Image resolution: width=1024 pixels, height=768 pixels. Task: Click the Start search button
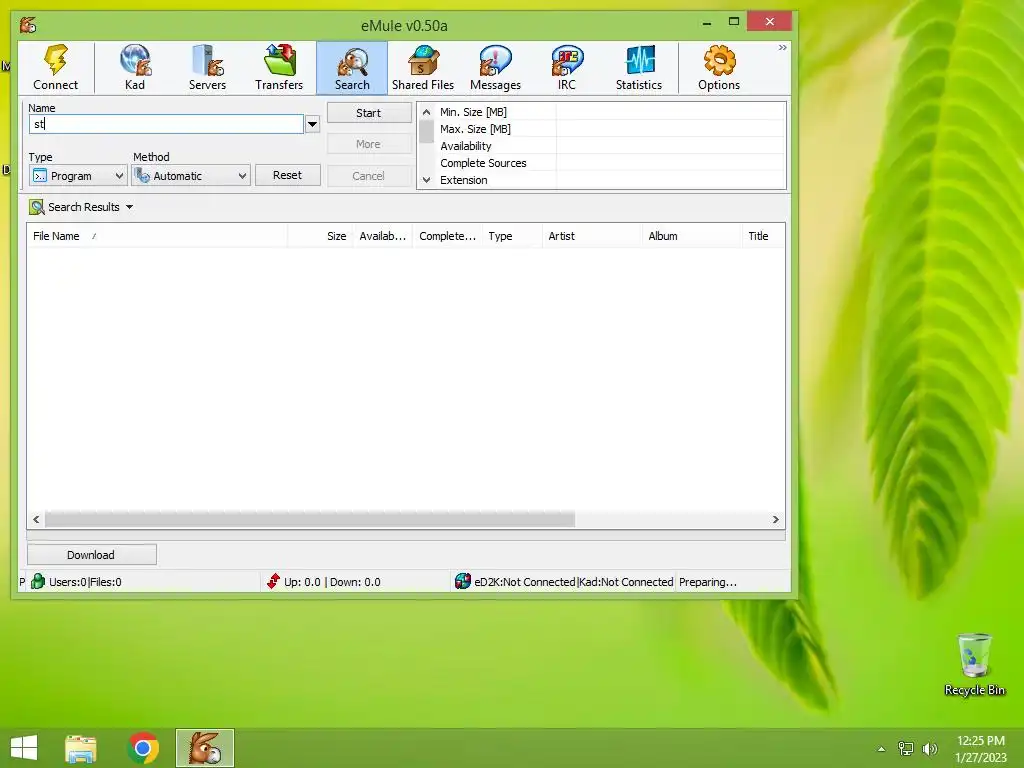368,113
